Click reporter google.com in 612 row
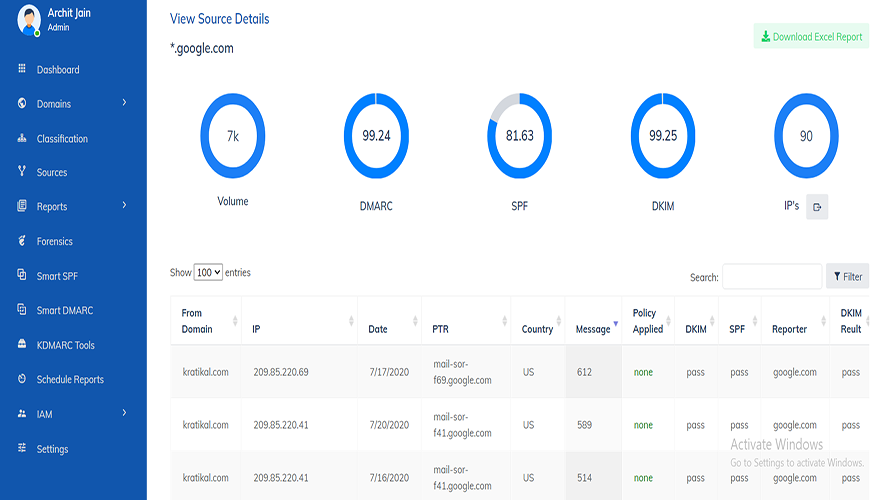 point(795,372)
